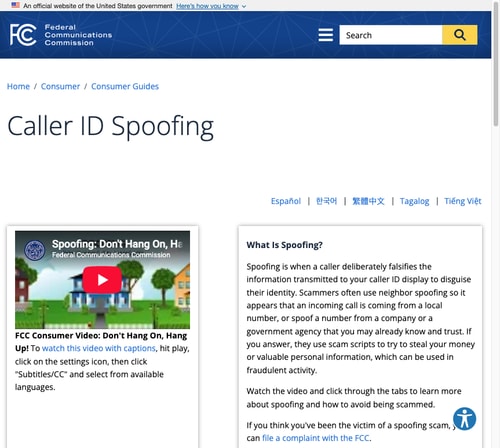Click the FCC seal channel icon on video
Image resolution: width=500 pixels, height=448 pixels.
(x=35, y=250)
